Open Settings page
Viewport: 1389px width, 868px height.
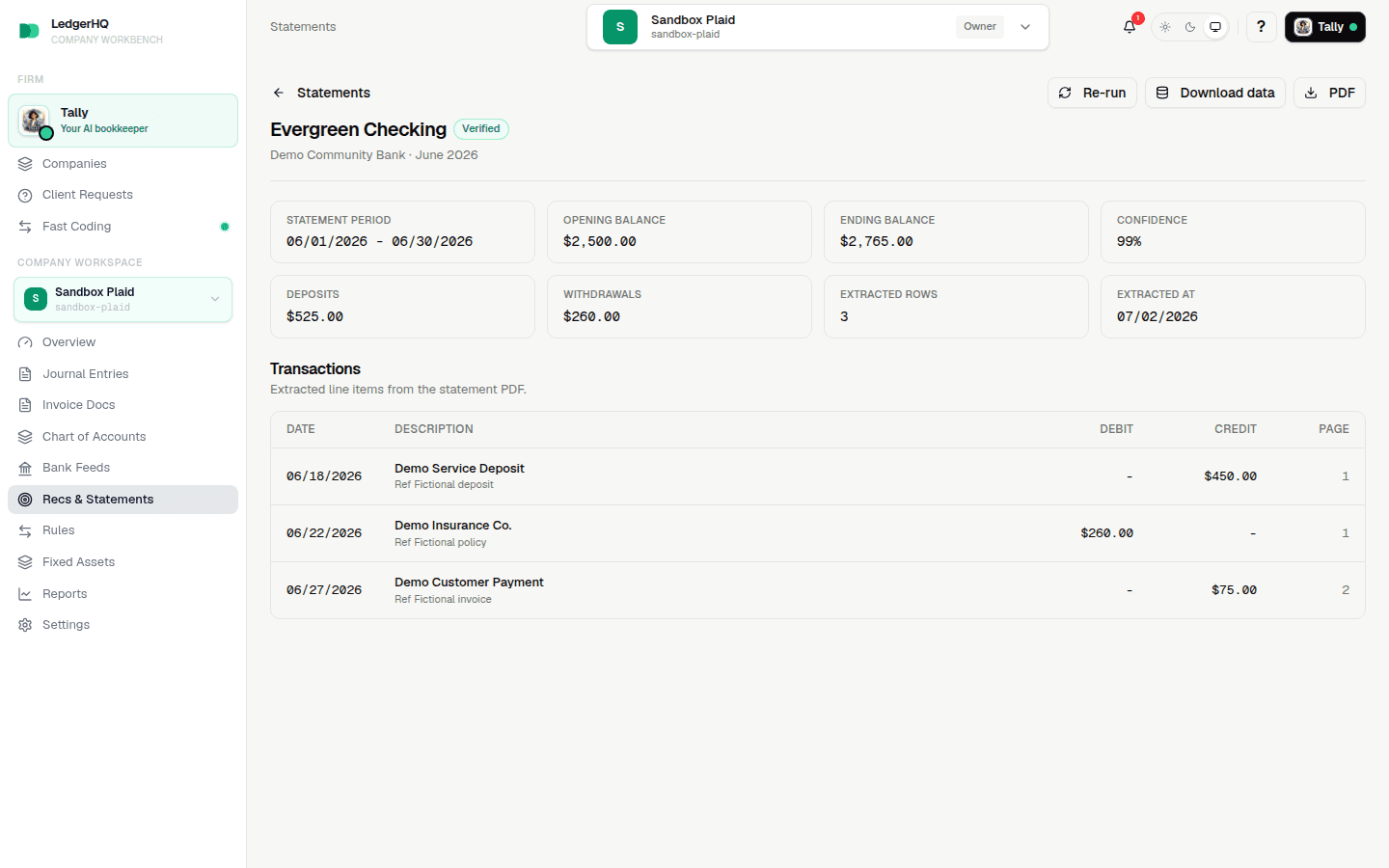[x=123, y=625]
